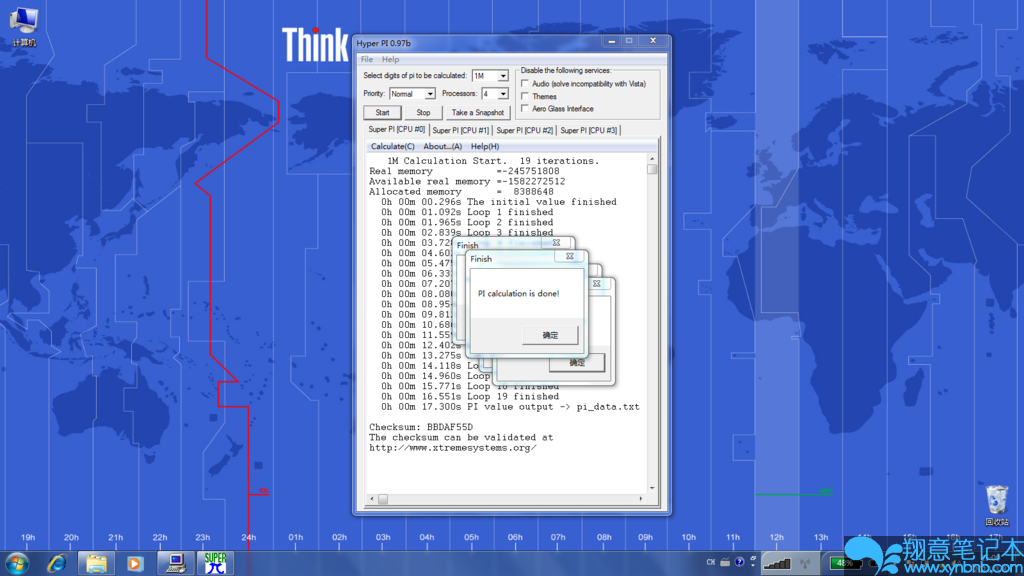Close the rear Finish dialog behind
1024x576 pixels.
(556, 243)
